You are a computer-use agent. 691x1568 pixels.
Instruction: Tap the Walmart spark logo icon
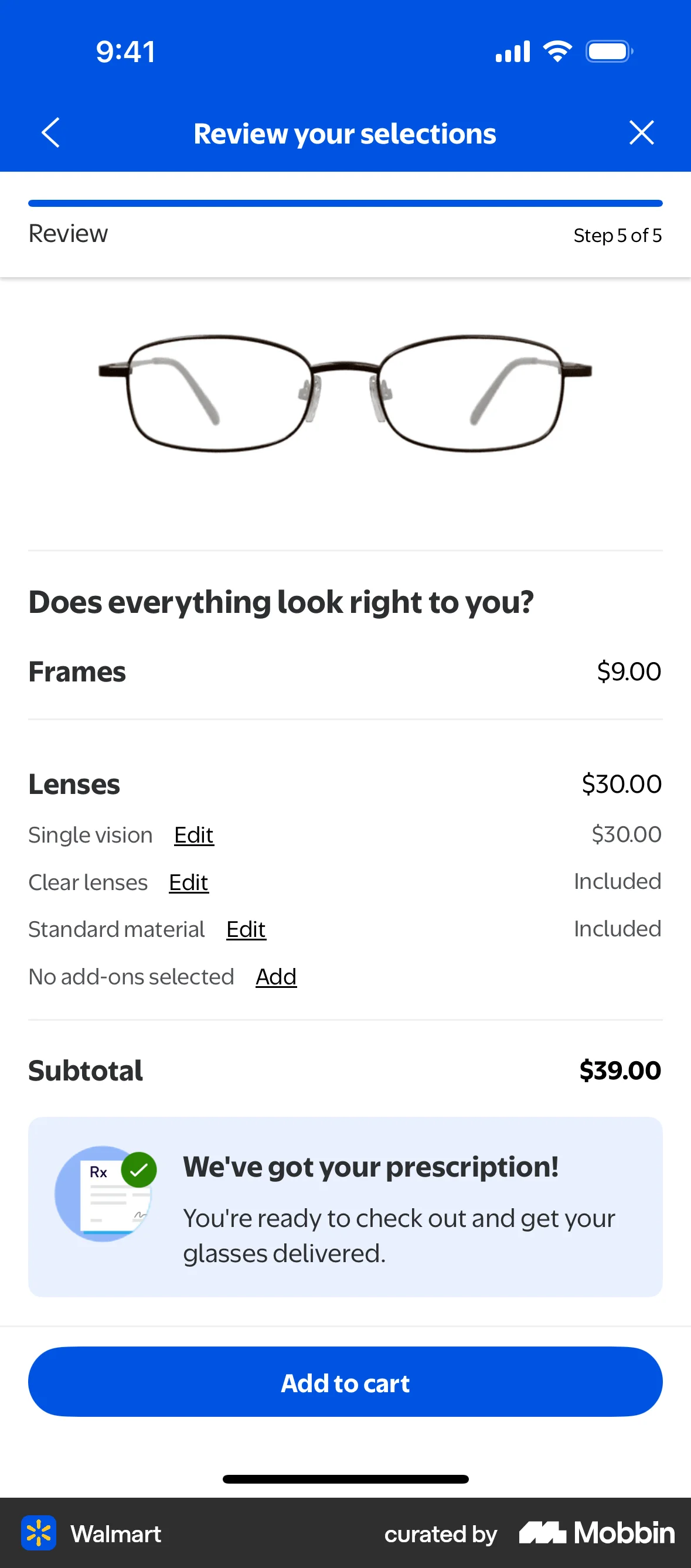[x=39, y=1533]
